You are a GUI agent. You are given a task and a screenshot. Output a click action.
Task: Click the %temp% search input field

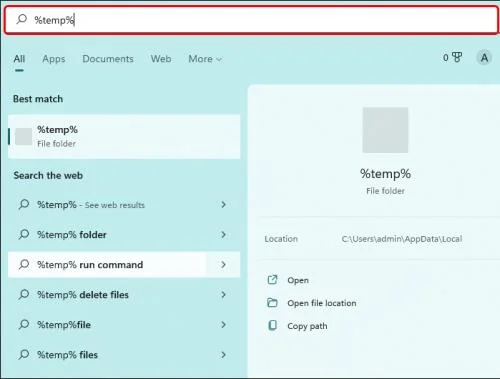(x=251, y=20)
